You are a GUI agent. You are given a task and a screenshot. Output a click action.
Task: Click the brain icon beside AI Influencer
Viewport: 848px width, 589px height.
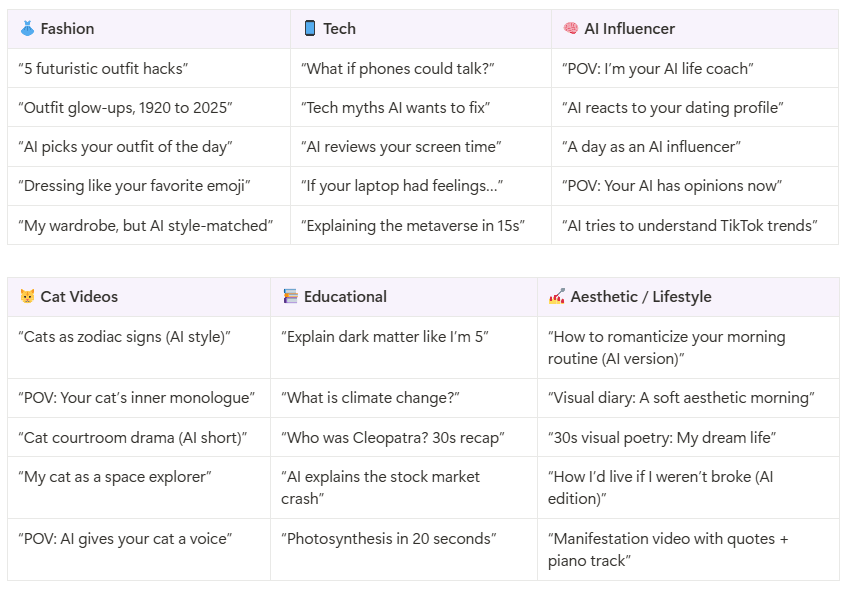(571, 28)
